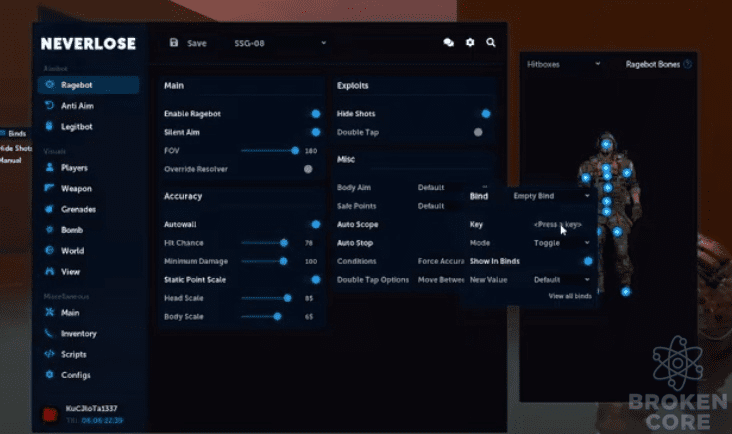Click the floppy disk save icon

click(174, 42)
